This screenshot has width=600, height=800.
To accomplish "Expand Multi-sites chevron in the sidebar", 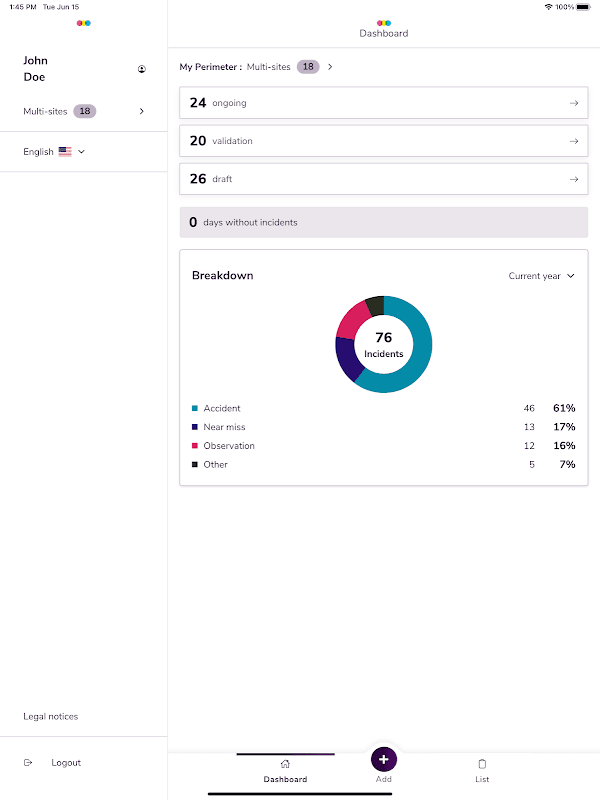I will pyautogui.click(x=142, y=111).
